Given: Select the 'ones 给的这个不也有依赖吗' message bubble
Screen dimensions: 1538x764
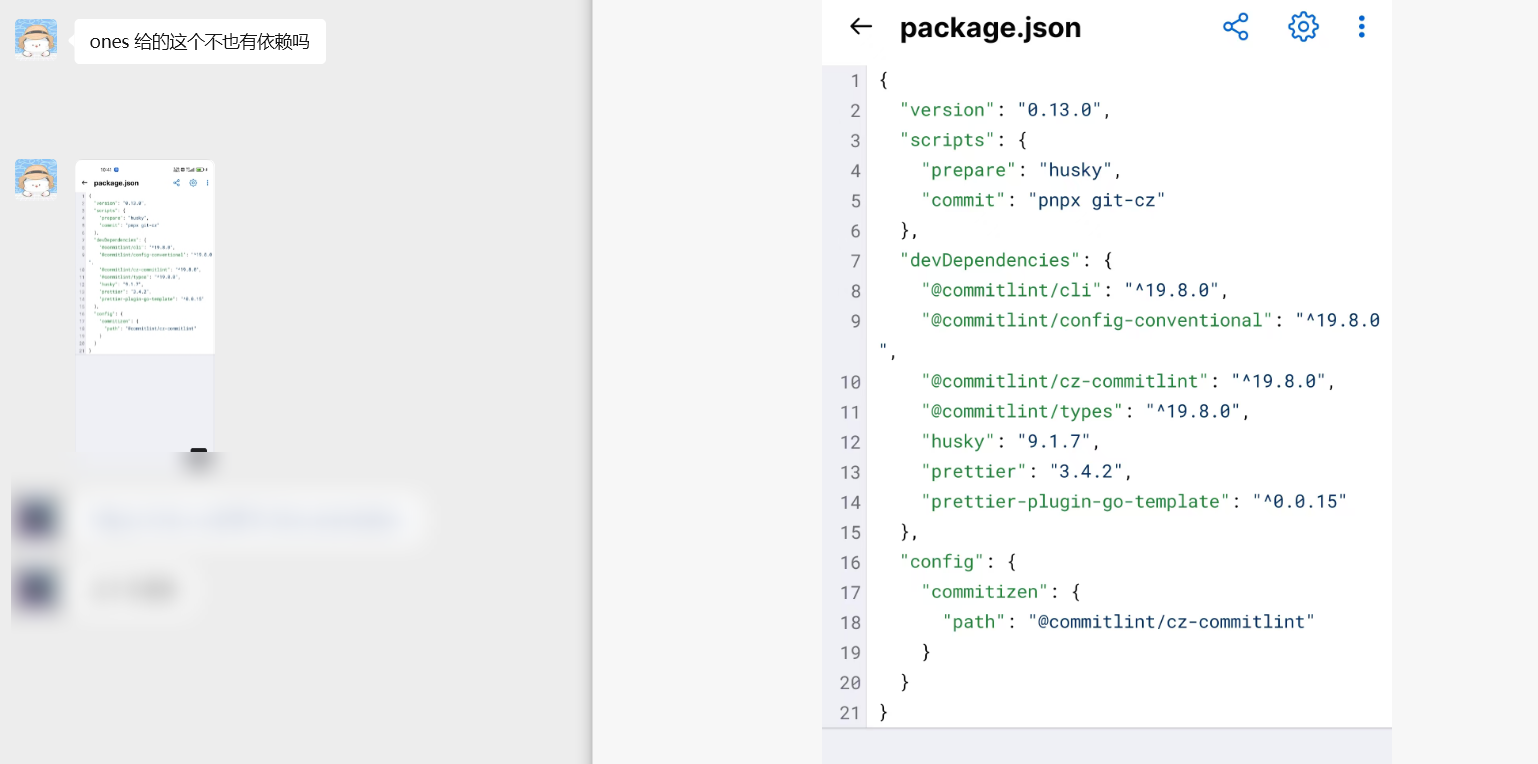Looking at the screenshot, I should [x=200, y=42].
